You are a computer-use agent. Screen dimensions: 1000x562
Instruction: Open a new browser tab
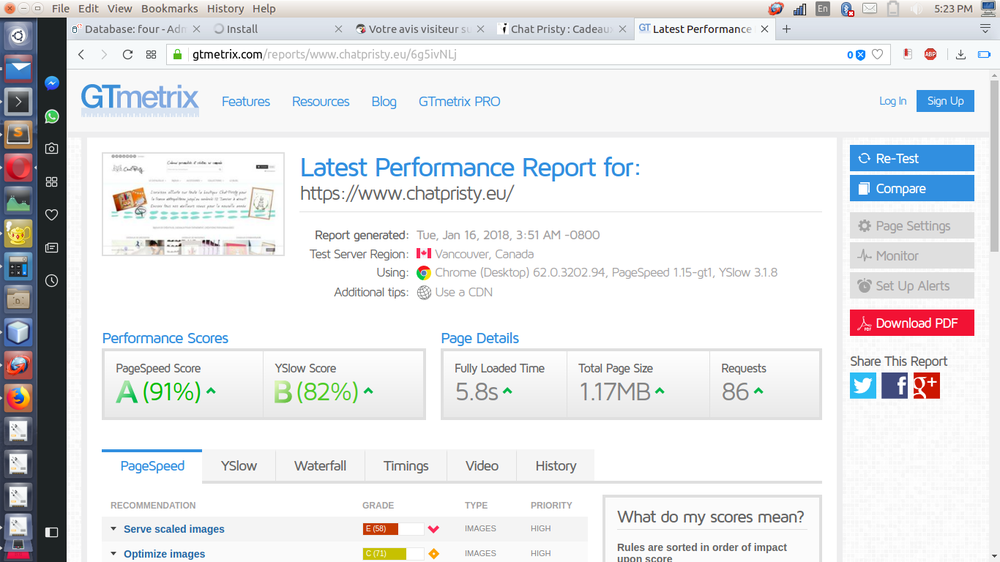point(786,29)
